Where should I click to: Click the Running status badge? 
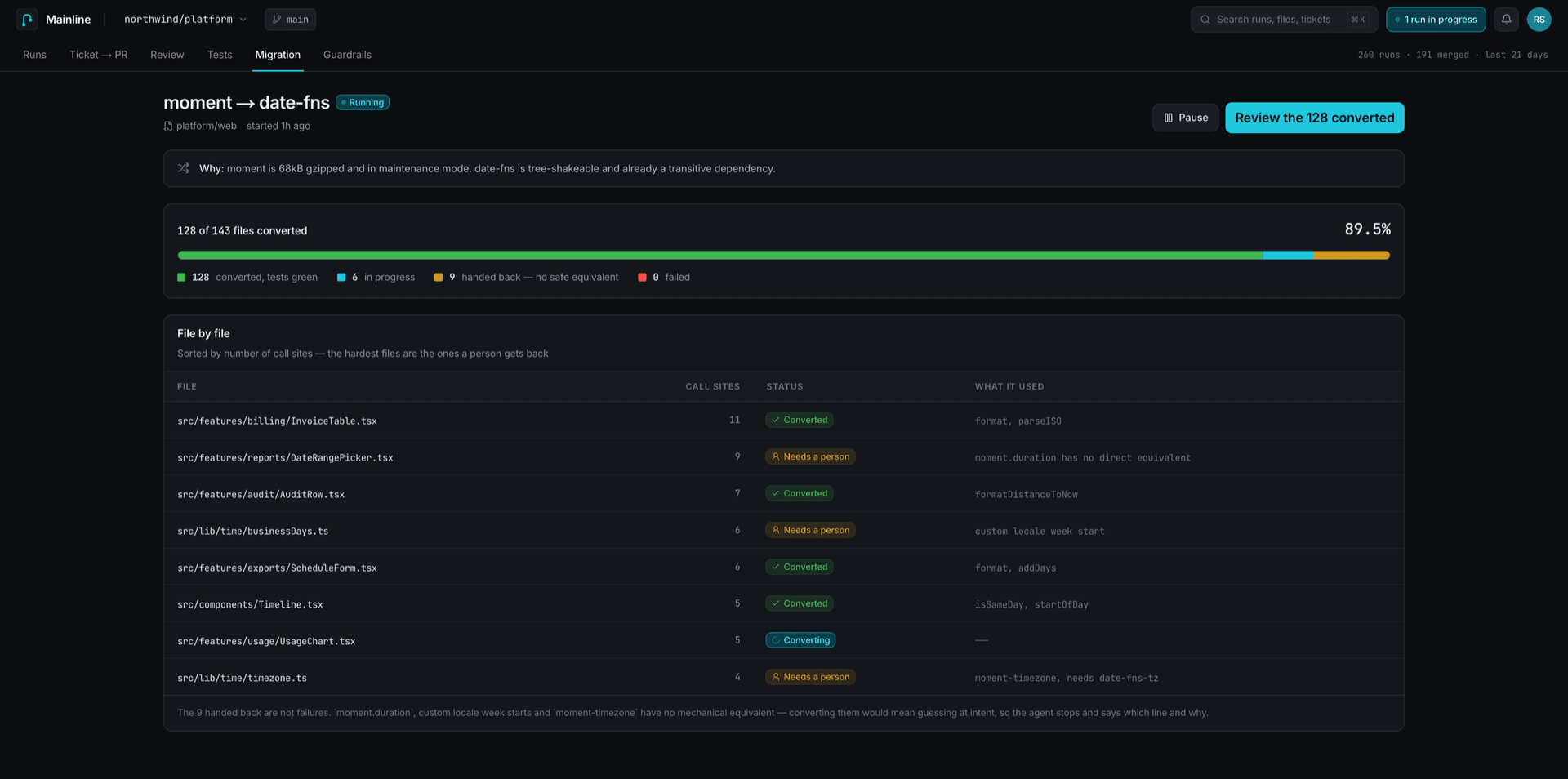pyautogui.click(x=363, y=103)
